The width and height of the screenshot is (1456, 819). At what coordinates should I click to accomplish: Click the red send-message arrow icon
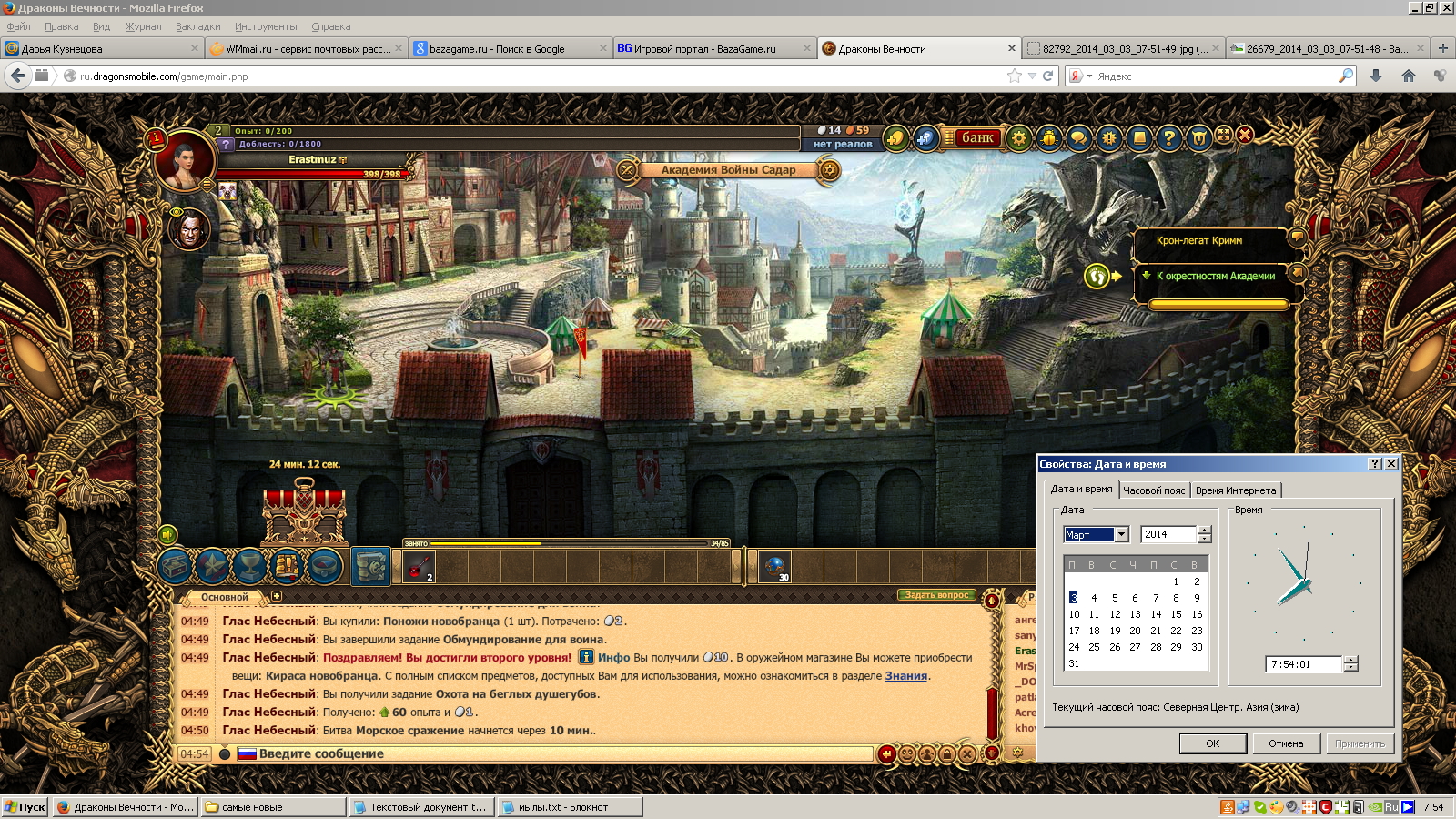887,753
